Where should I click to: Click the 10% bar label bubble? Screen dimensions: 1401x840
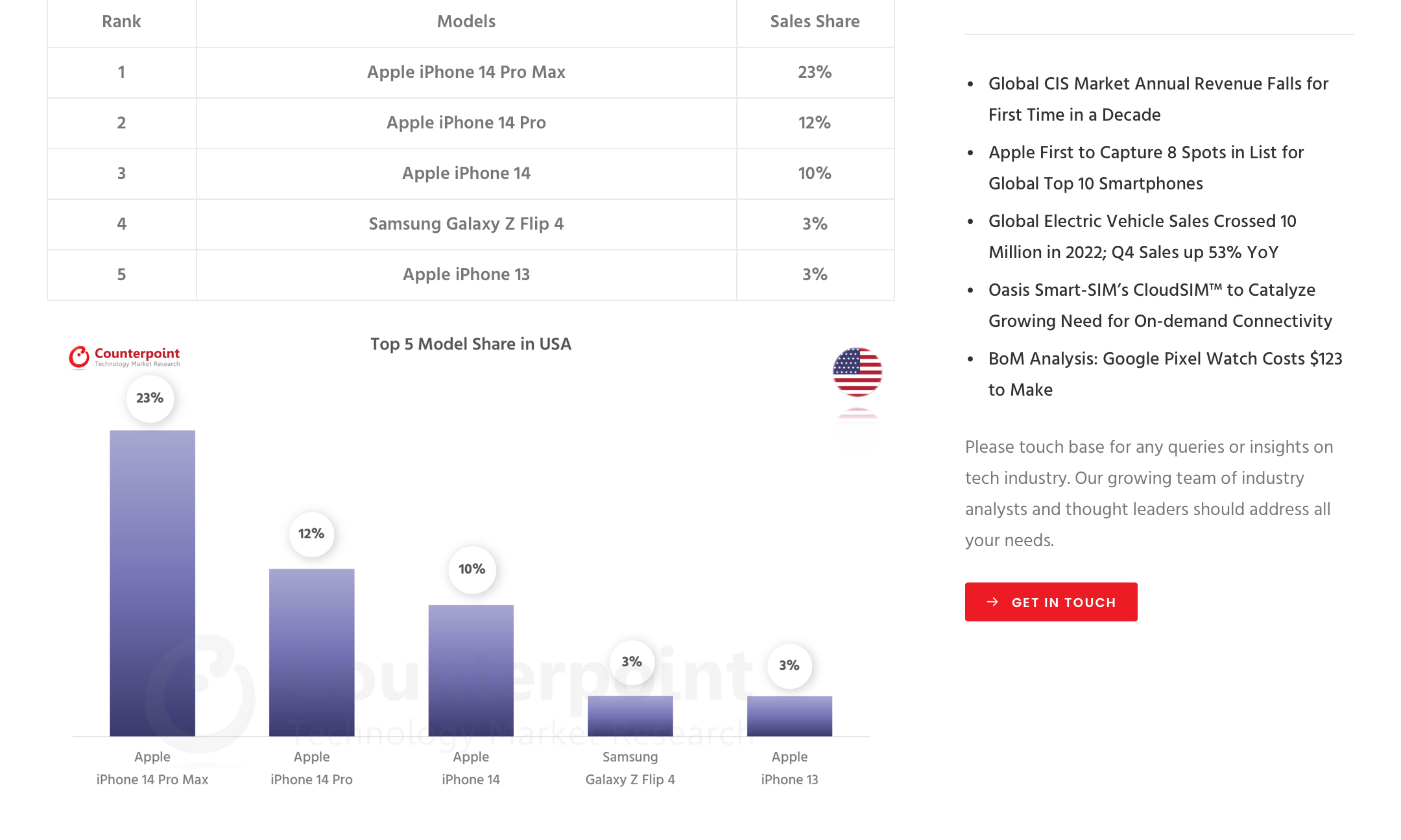tap(472, 570)
